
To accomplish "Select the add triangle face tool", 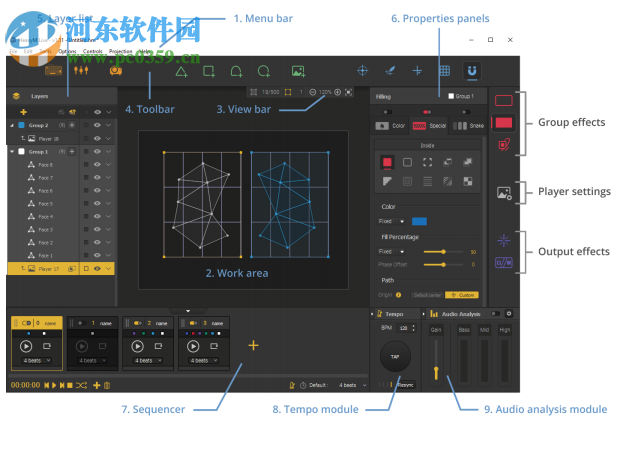I will click(x=181, y=72).
